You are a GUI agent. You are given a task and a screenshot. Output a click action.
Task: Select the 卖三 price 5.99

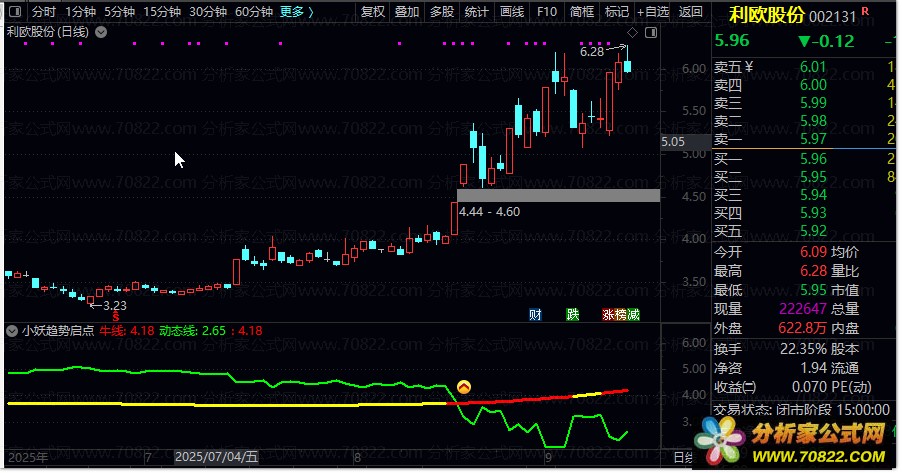pyautogui.click(x=813, y=103)
